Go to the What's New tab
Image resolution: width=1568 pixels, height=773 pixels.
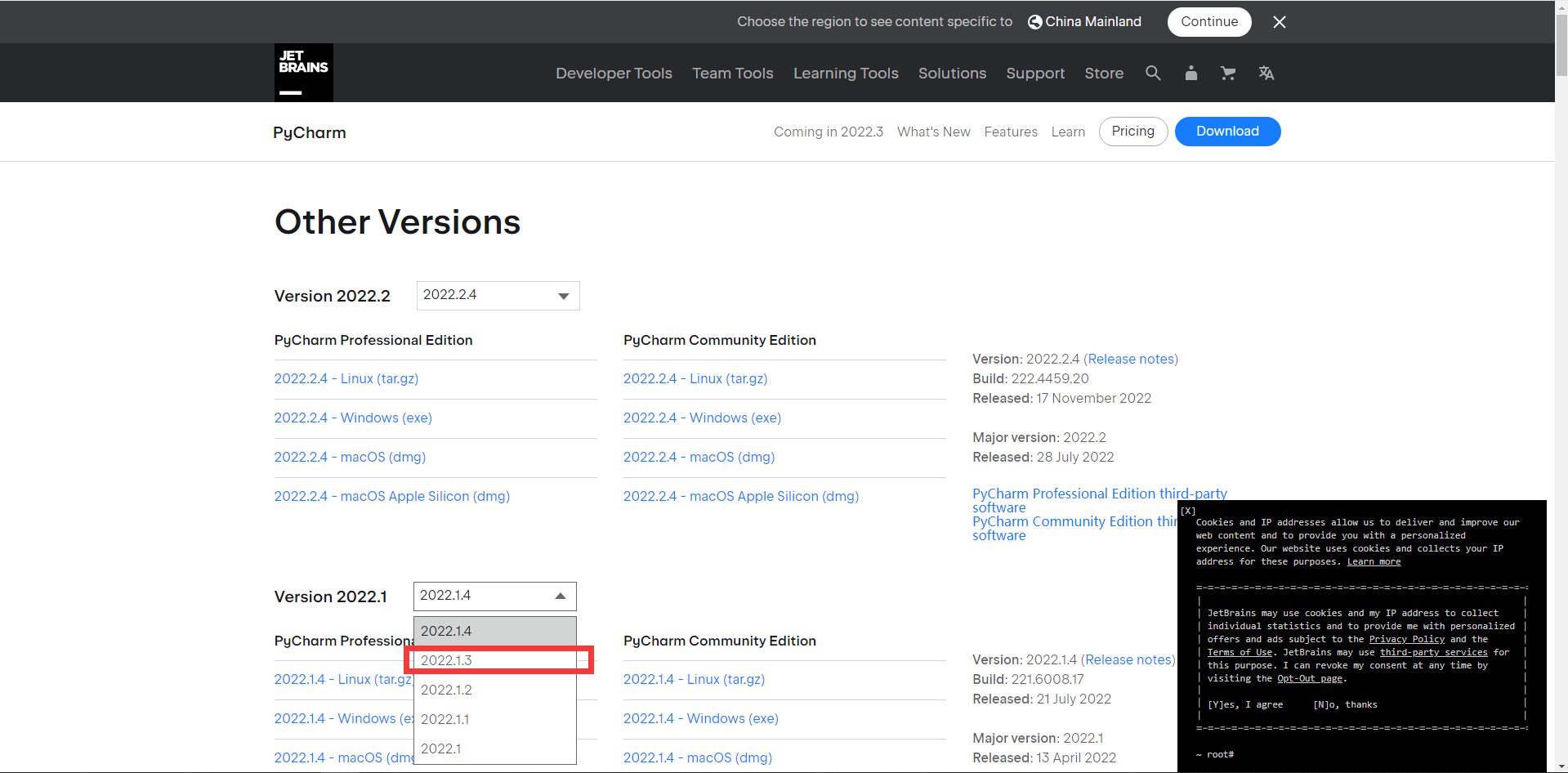point(934,132)
